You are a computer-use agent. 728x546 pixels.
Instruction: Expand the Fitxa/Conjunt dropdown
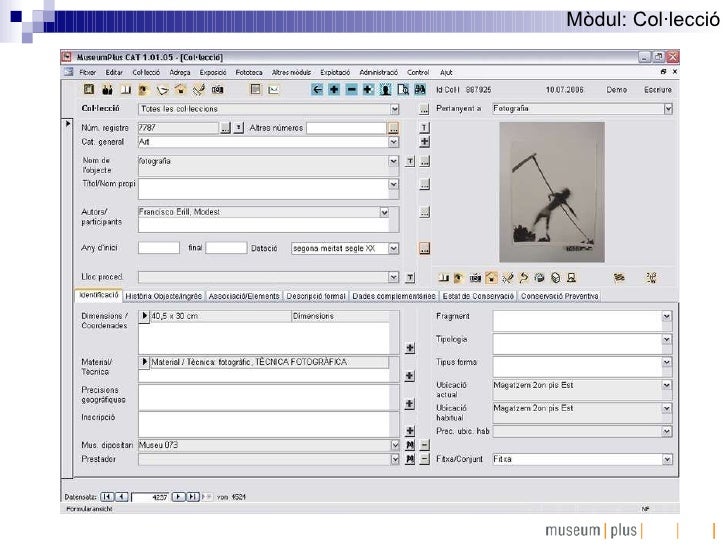[667, 460]
